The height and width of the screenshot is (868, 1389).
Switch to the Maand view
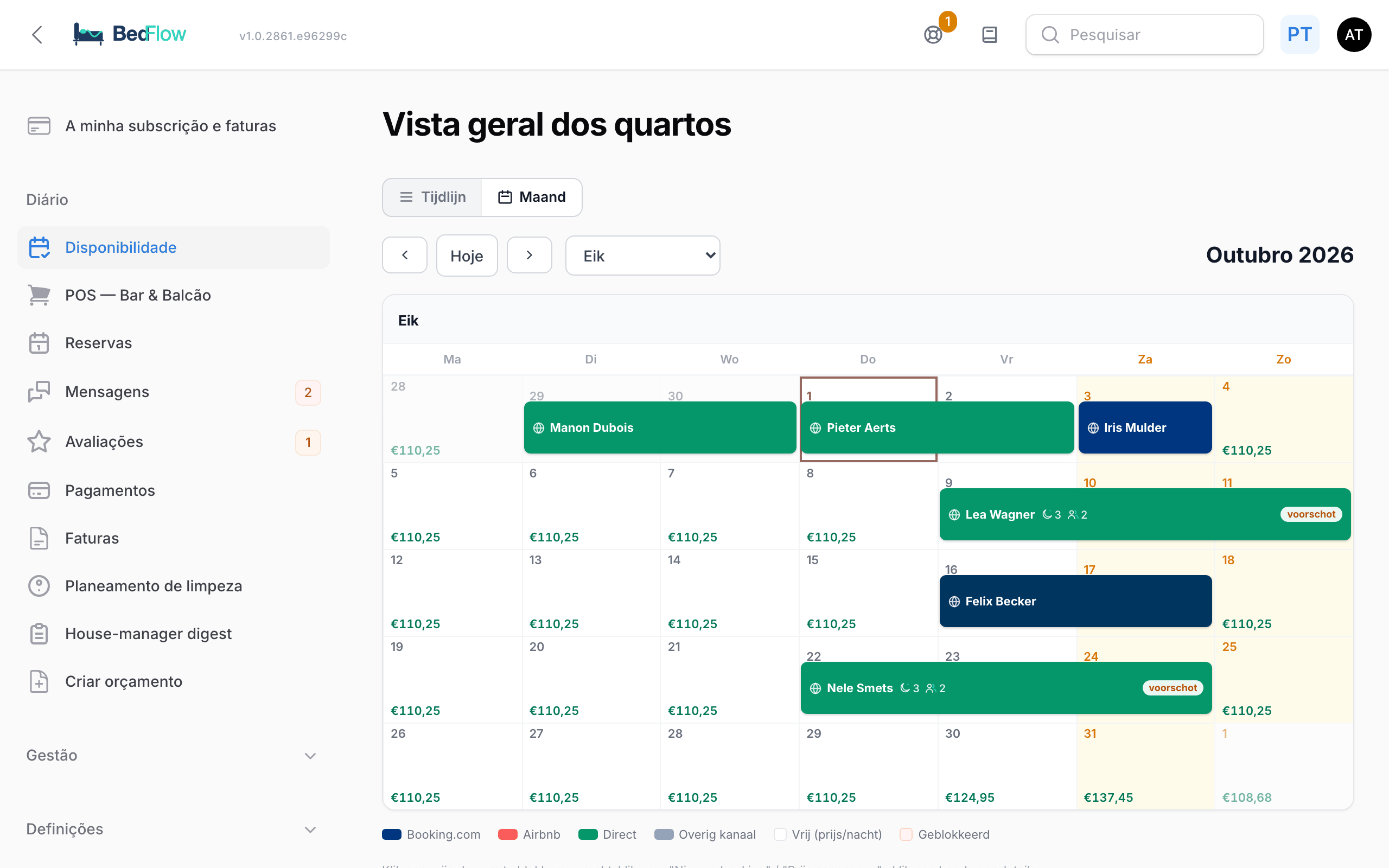click(532, 197)
